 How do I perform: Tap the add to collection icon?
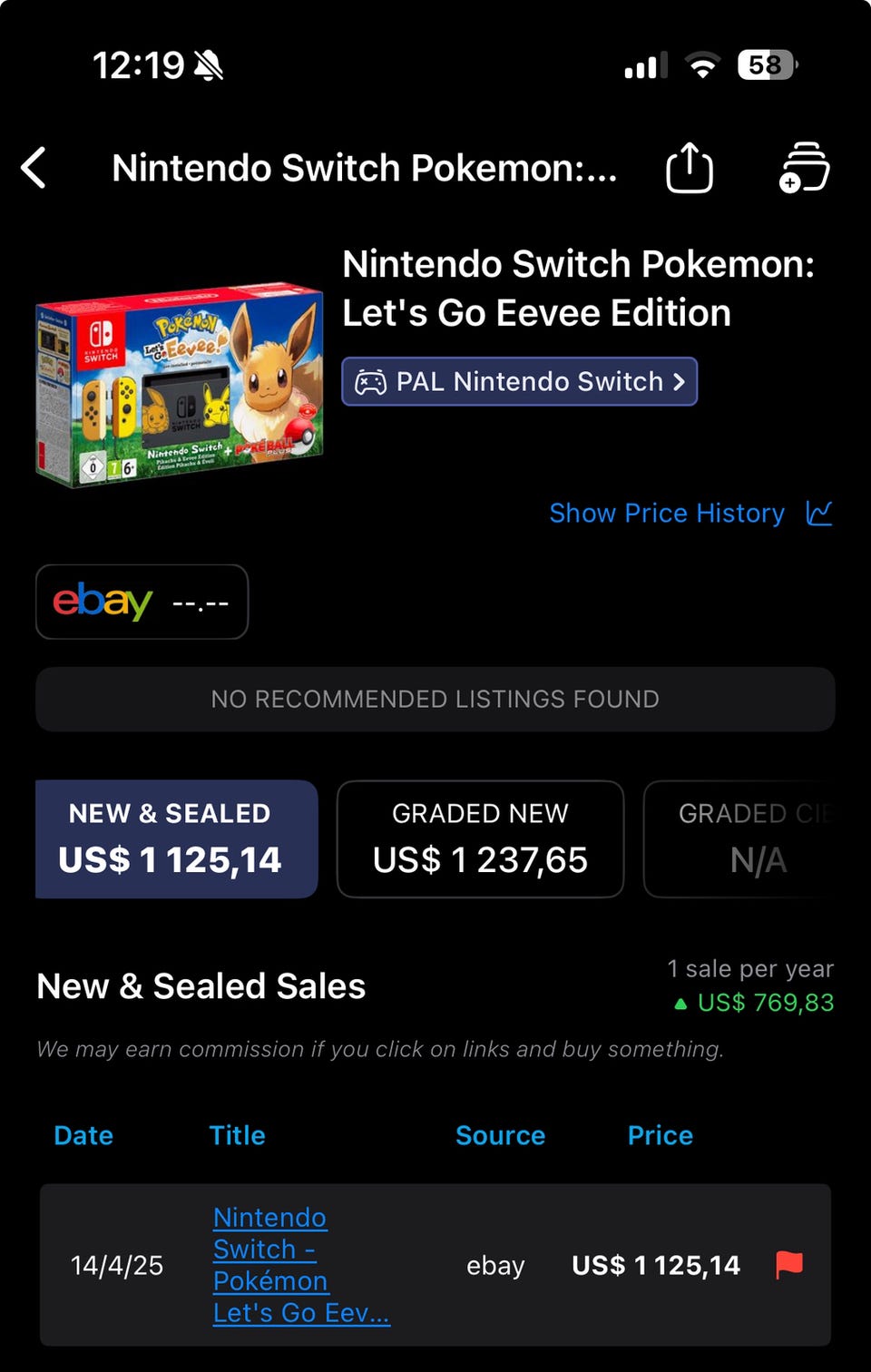click(x=804, y=168)
